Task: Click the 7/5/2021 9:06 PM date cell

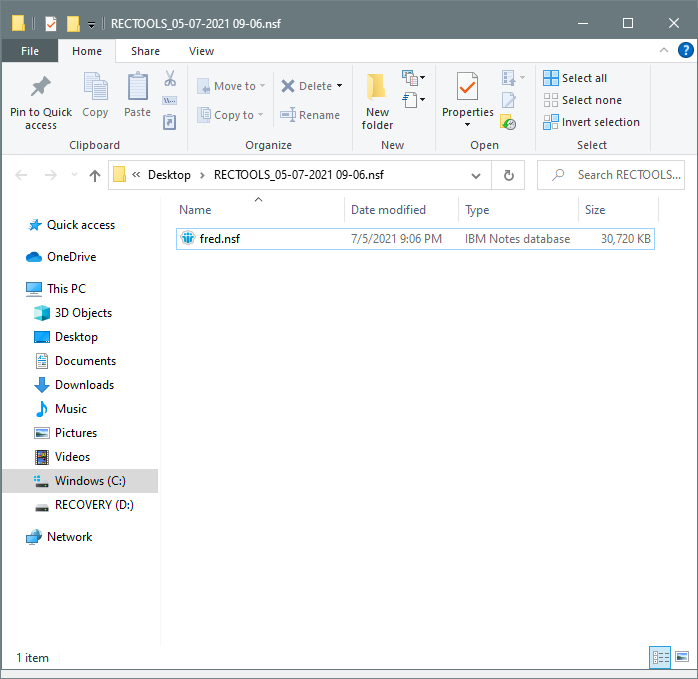Action: [x=396, y=239]
